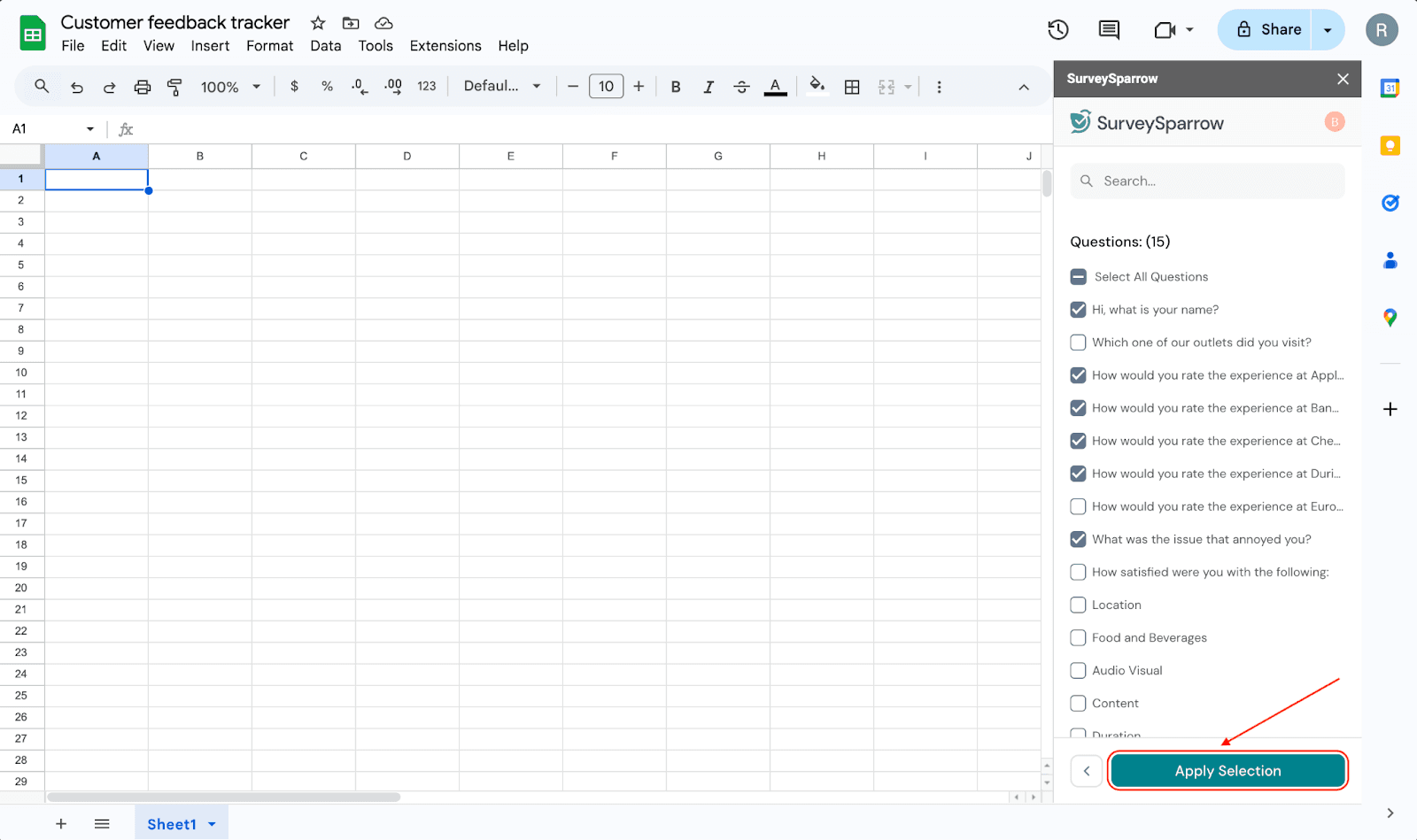The image size is (1417, 840).
Task: Uncheck 'Hi, what is your name?'
Action: [x=1078, y=310]
